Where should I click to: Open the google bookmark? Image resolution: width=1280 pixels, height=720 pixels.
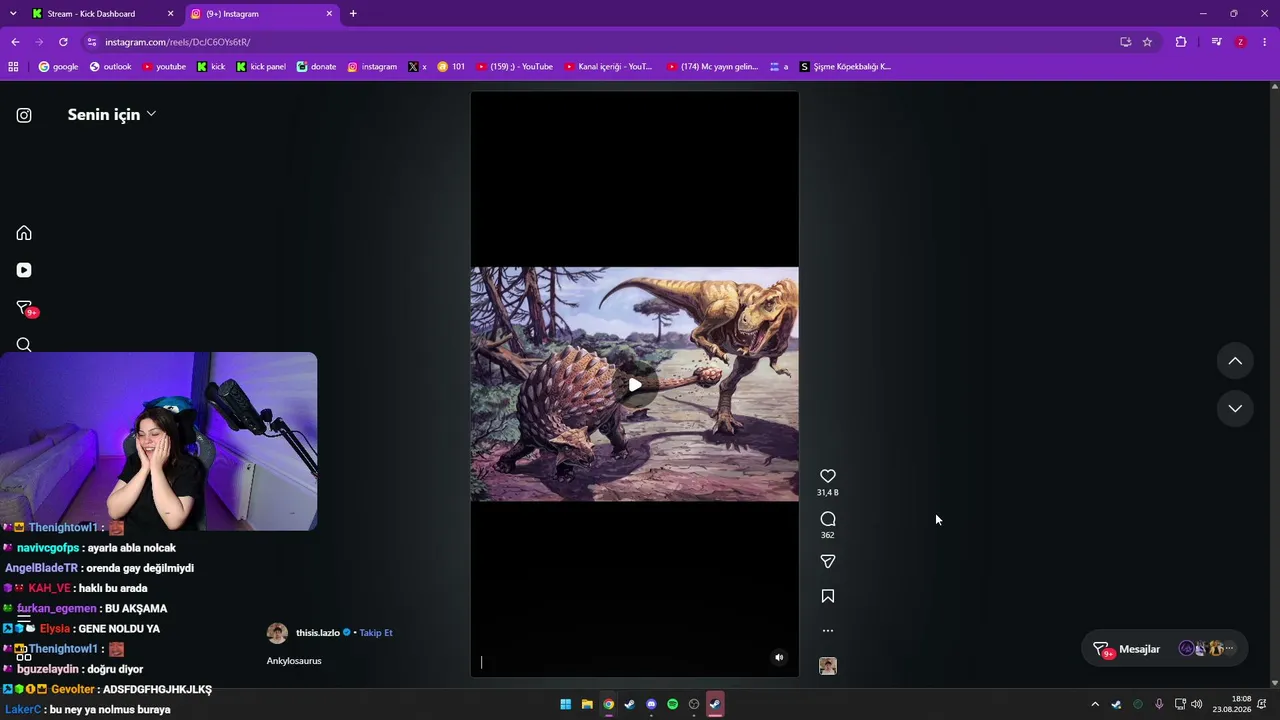pos(58,67)
